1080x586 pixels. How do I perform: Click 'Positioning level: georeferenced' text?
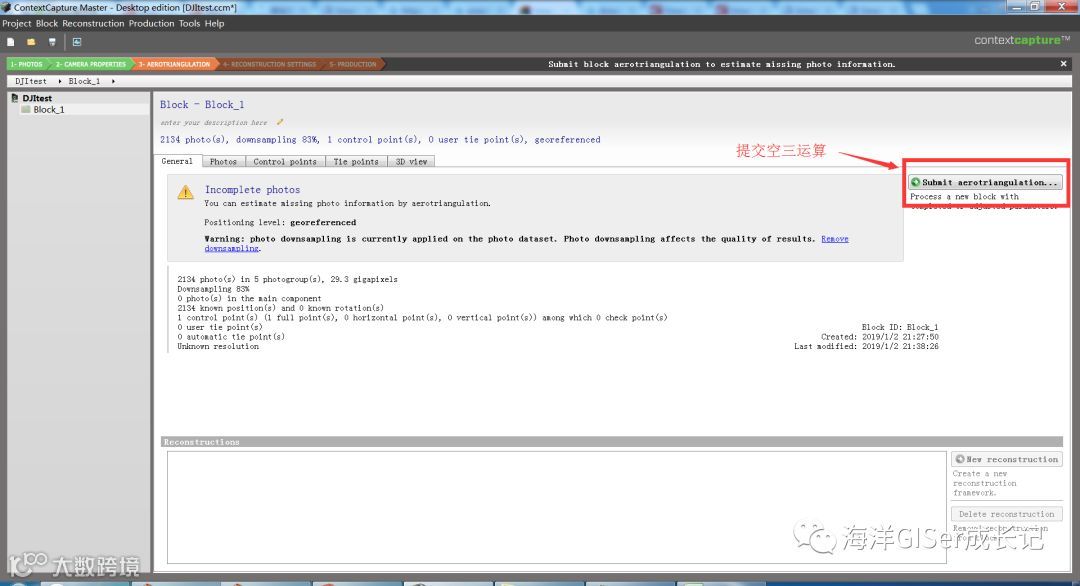[280, 222]
